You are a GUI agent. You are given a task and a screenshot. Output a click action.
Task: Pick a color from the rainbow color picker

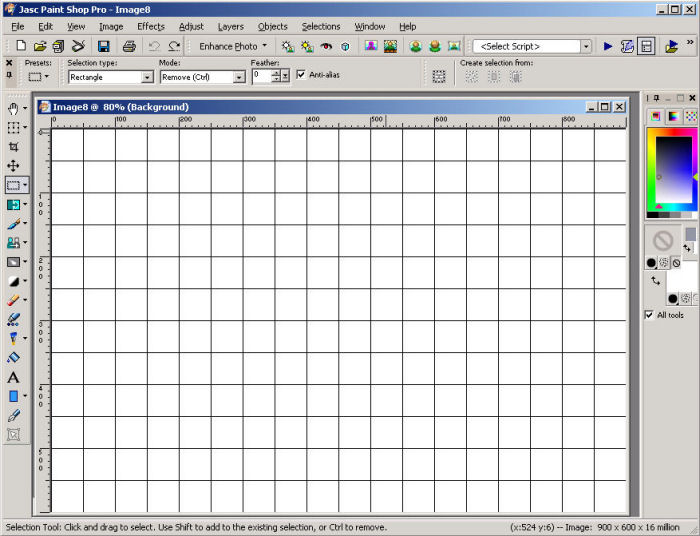670,168
